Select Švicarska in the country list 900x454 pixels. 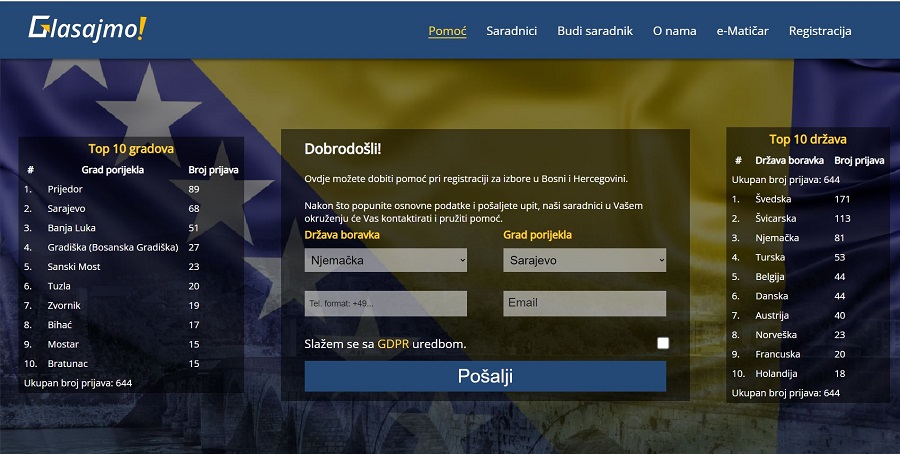pos(775,219)
